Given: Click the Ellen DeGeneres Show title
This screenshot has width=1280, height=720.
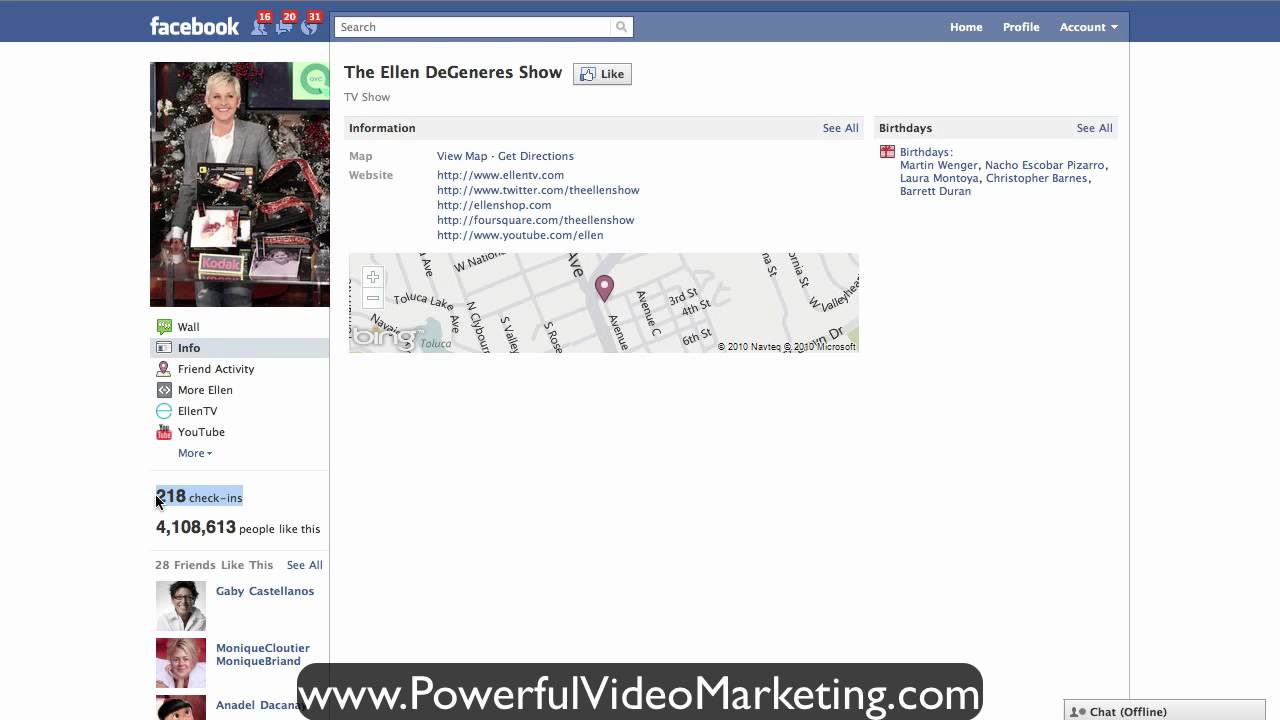Looking at the screenshot, I should pos(453,72).
